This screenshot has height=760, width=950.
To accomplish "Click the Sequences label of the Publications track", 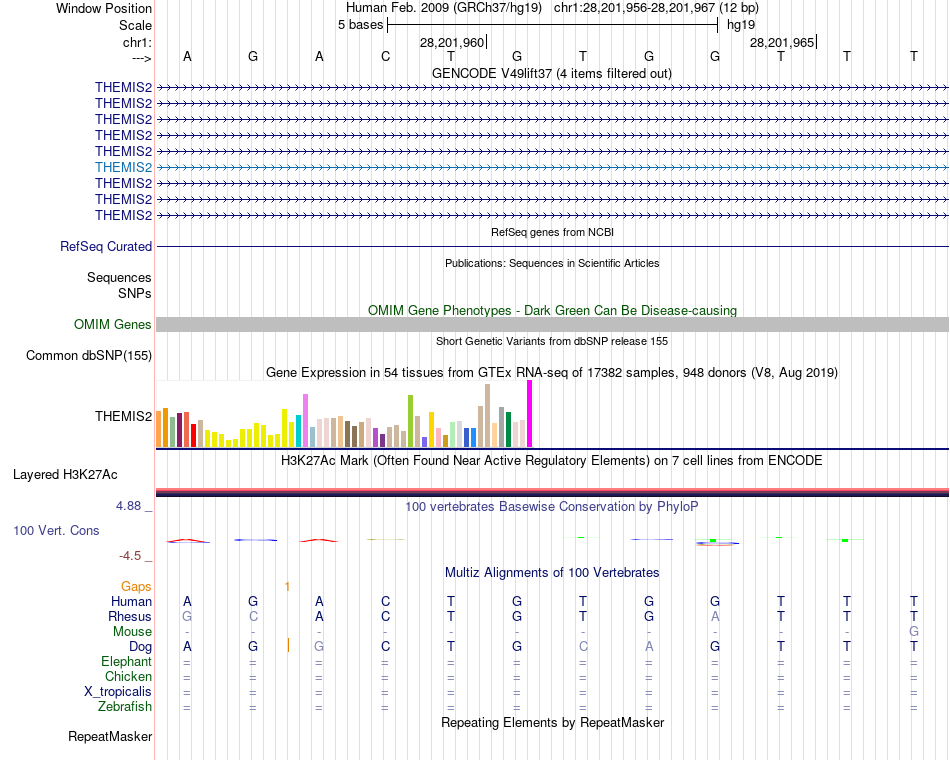I will [119, 278].
